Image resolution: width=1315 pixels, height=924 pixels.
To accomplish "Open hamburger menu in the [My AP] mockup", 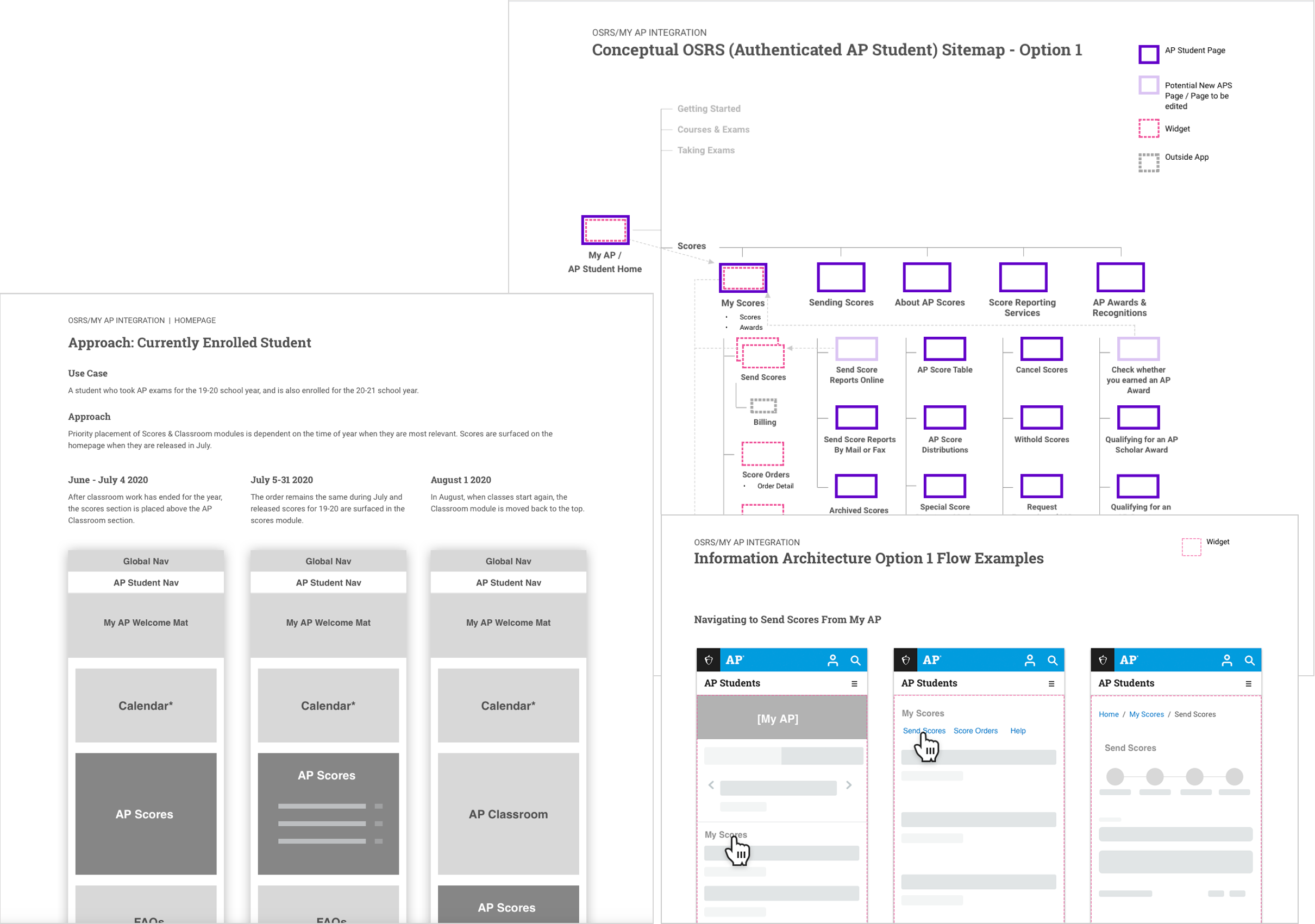I will click(x=854, y=683).
